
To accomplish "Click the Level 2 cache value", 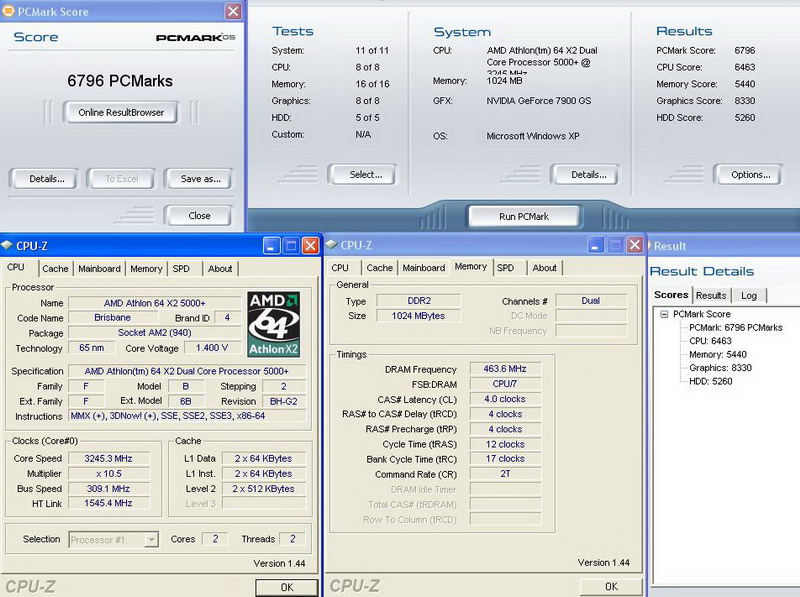I will [263, 489].
